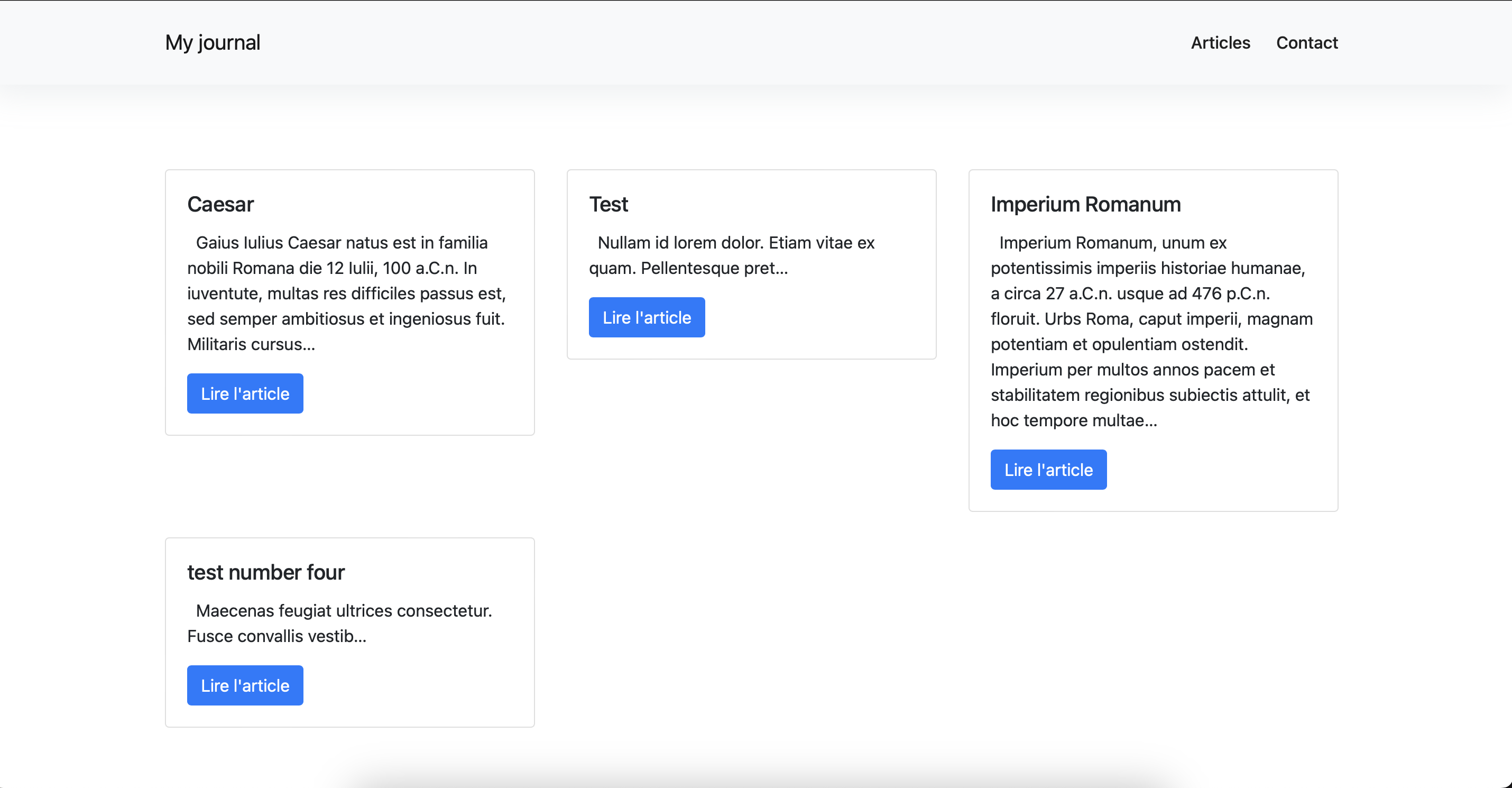Click the Imperium Romanum article title
This screenshot has width=1512, height=788.
click(1085, 204)
